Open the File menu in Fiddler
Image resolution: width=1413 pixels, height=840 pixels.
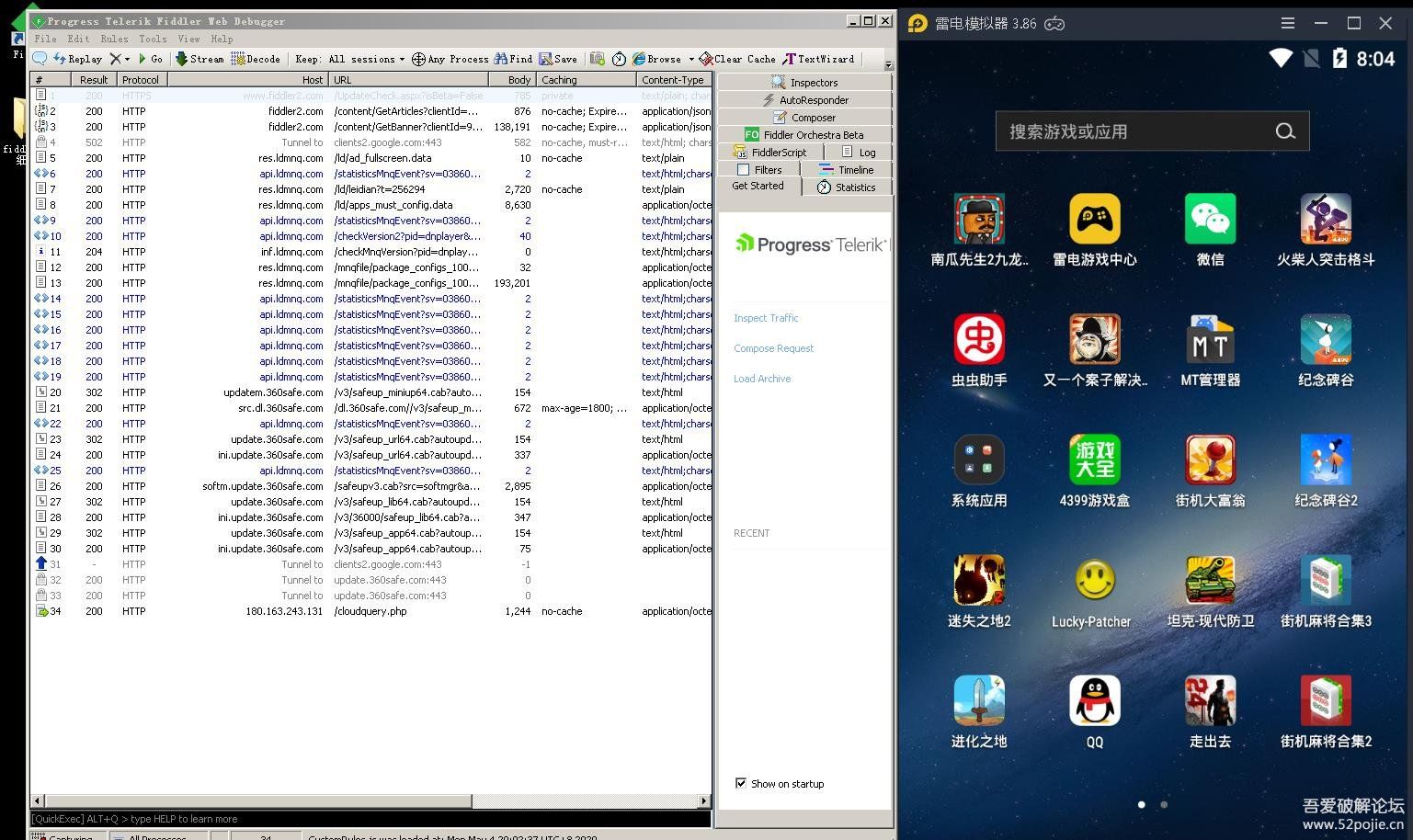click(x=45, y=39)
